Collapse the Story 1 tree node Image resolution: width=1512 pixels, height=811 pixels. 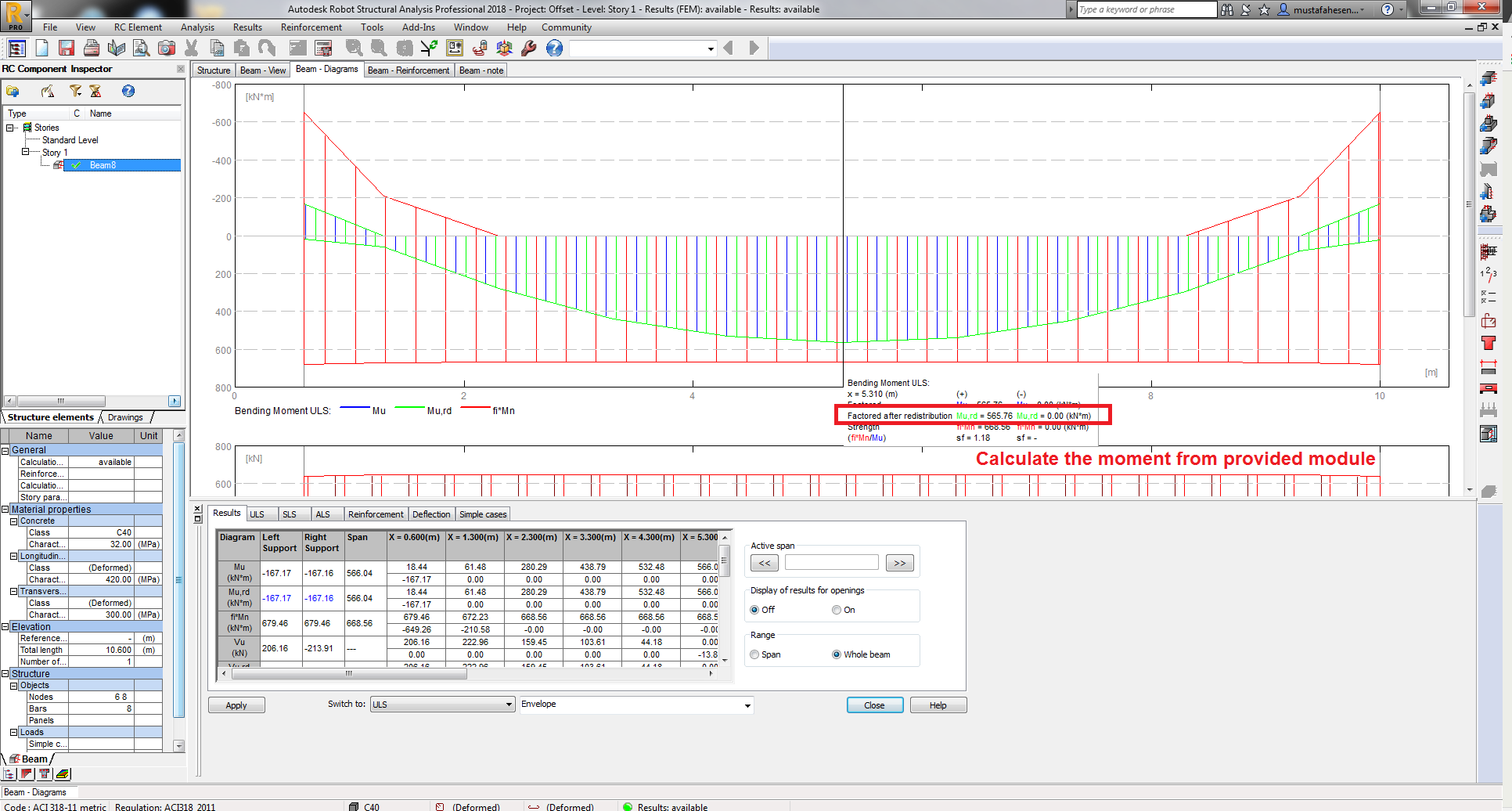click(25, 152)
